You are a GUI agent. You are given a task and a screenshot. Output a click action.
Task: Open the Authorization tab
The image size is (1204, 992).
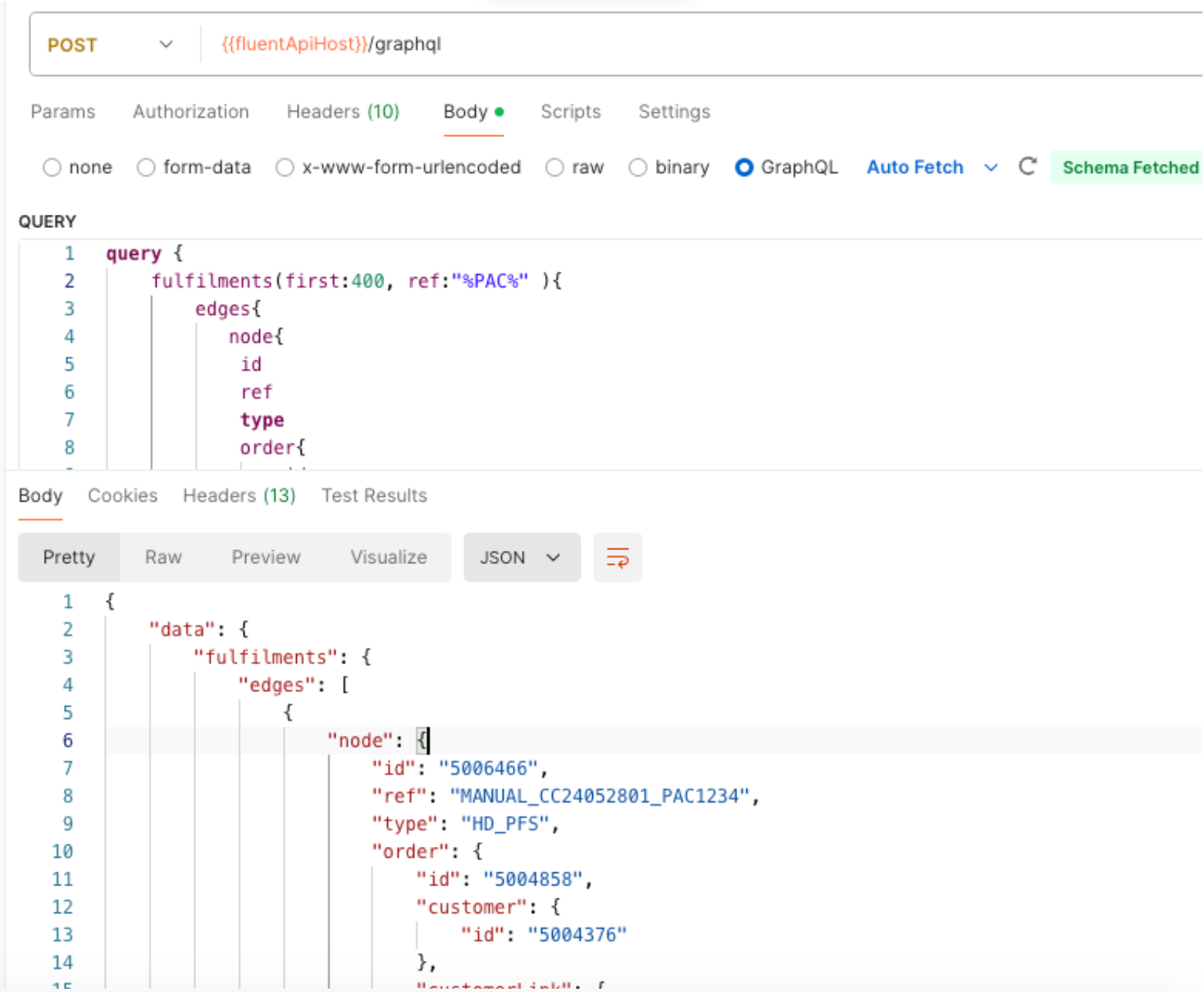[190, 112]
